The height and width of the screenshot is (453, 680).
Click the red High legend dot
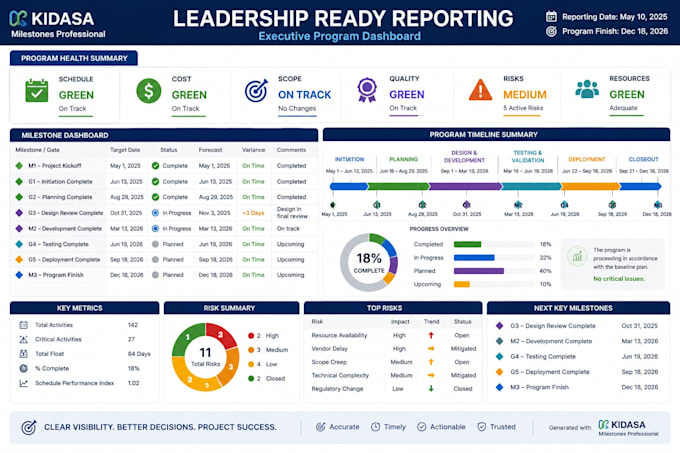click(x=251, y=336)
